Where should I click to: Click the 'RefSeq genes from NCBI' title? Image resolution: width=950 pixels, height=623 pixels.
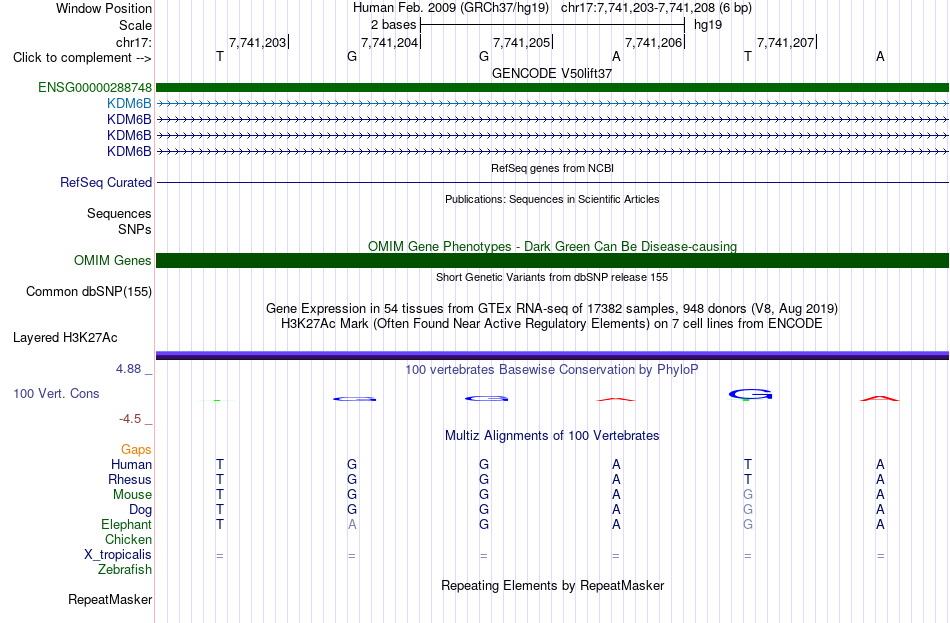552,168
